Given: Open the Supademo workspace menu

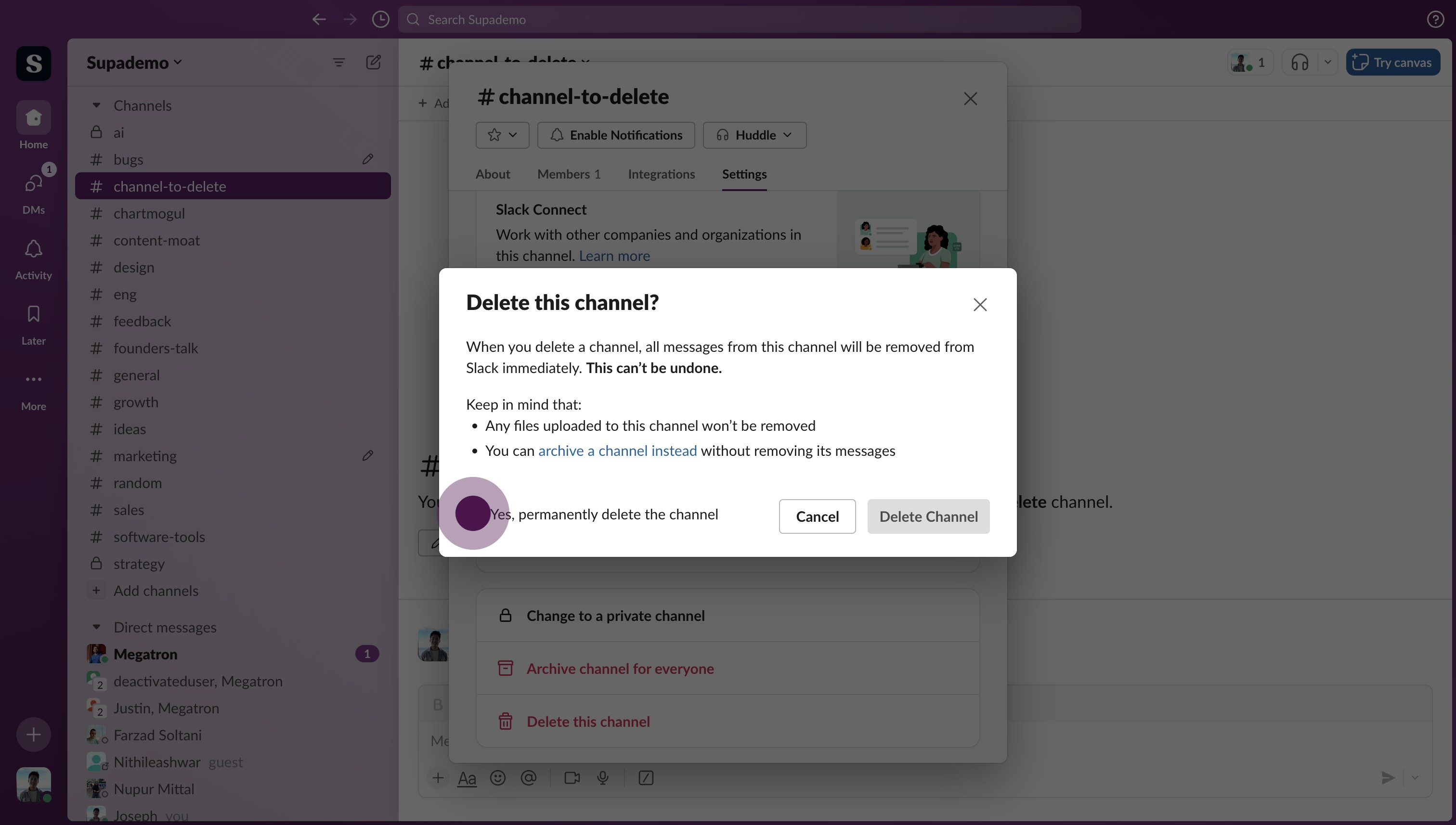Looking at the screenshot, I should click(x=134, y=62).
